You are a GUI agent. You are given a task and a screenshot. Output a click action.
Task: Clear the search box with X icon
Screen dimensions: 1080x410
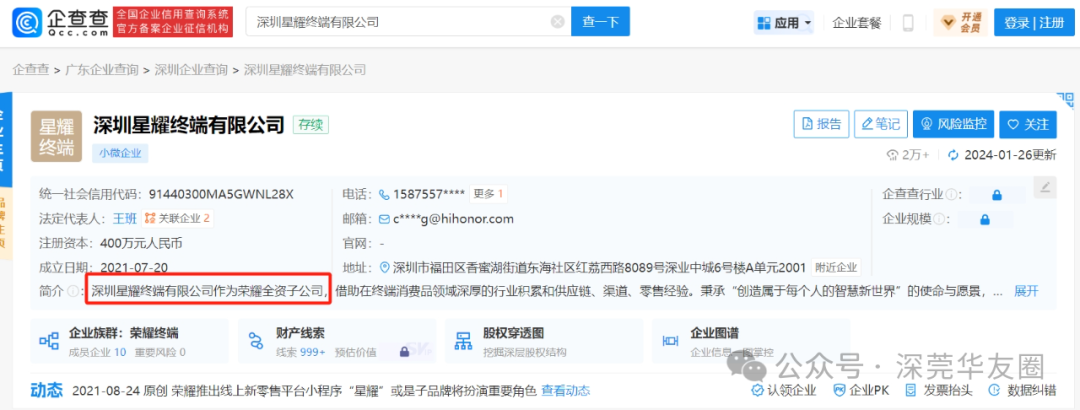pyautogui.click(x=558, y=22)
